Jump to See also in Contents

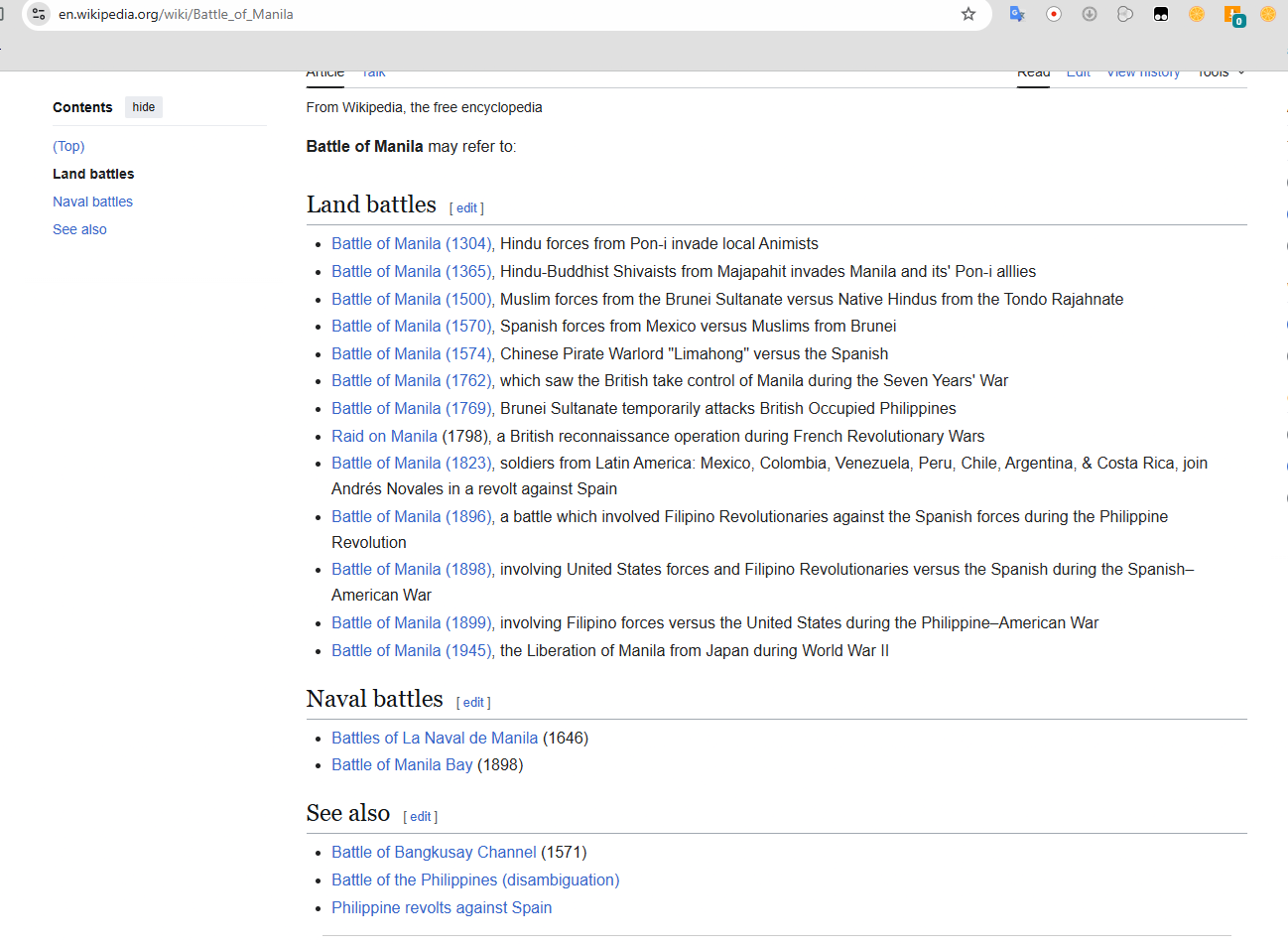point(79,229)
